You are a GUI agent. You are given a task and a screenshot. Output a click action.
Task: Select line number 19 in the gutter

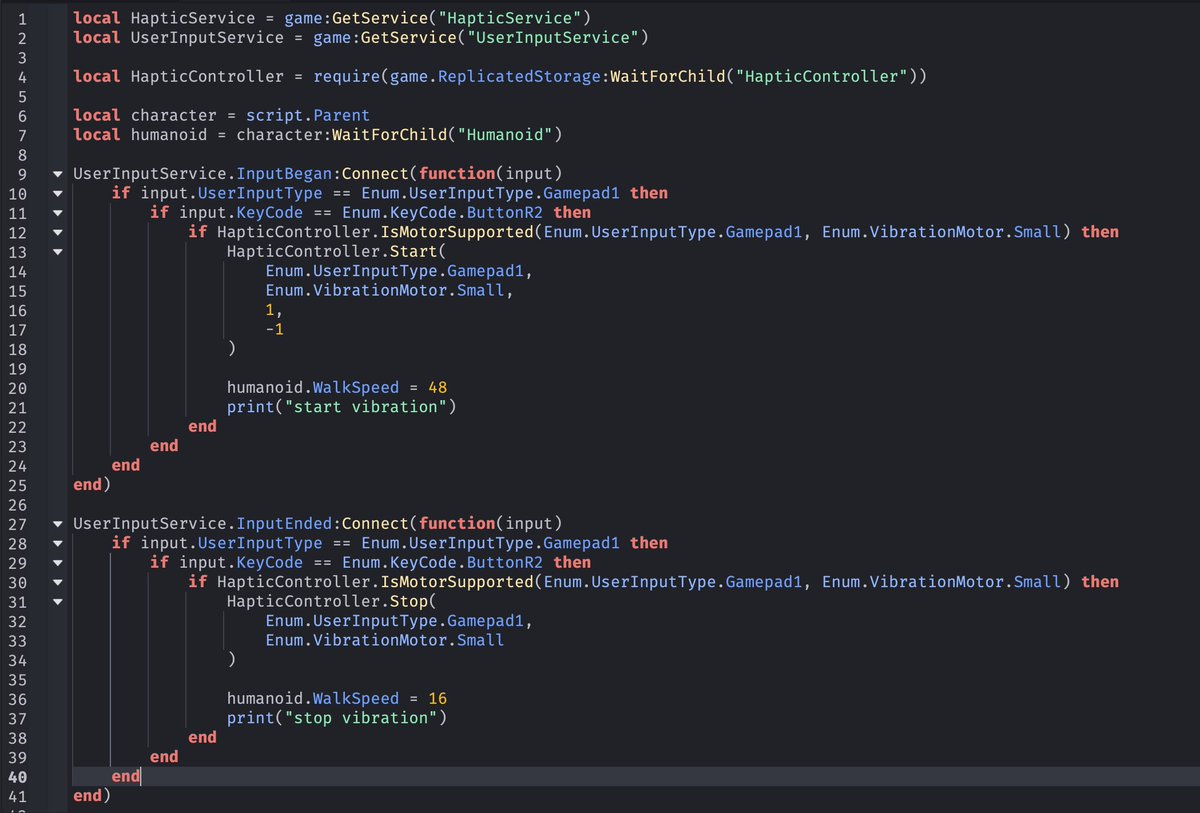point(20,368)
